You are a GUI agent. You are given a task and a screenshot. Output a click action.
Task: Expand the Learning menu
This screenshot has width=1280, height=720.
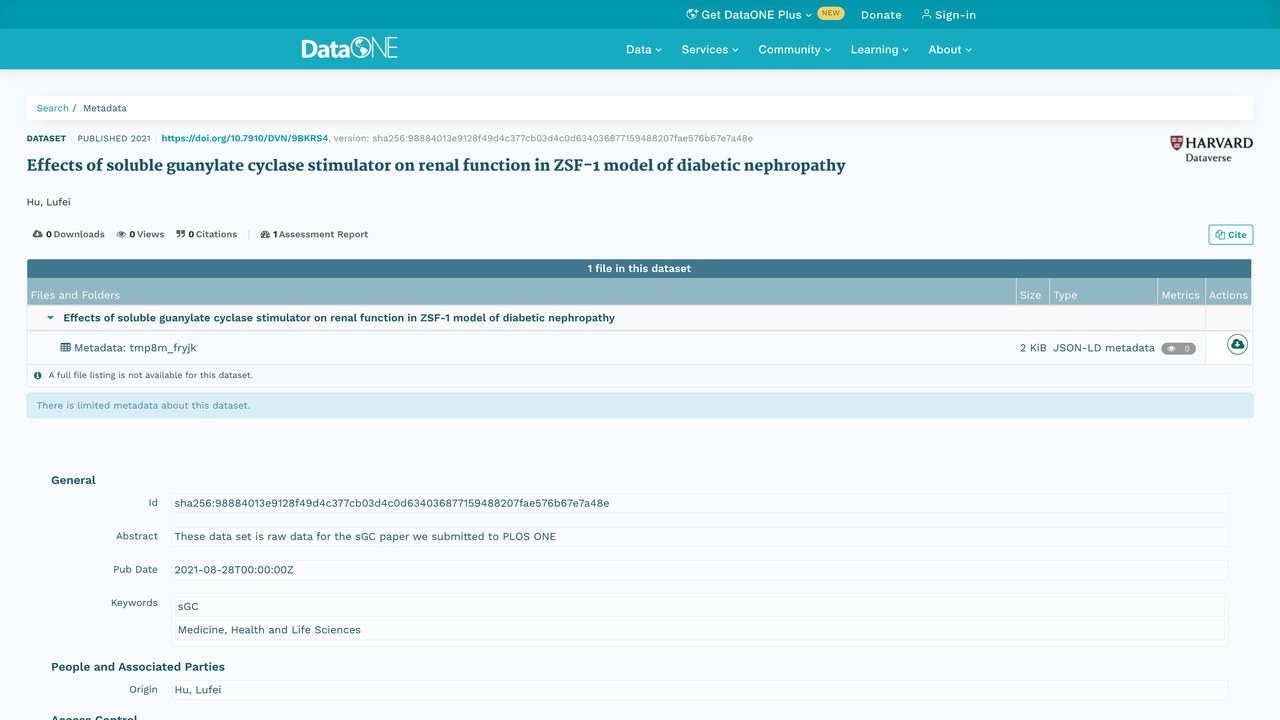pos(880,49)
